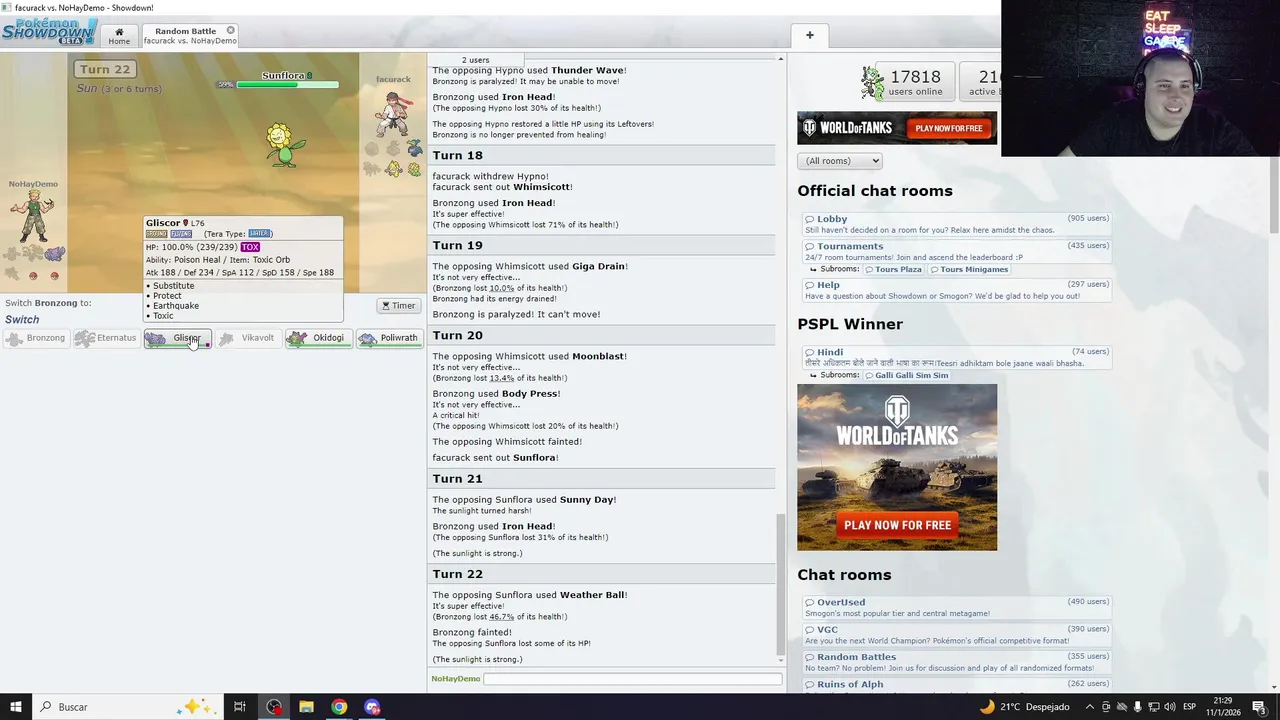
Task: Open the (All rooms) dropdown
Action: coord(839,161)
